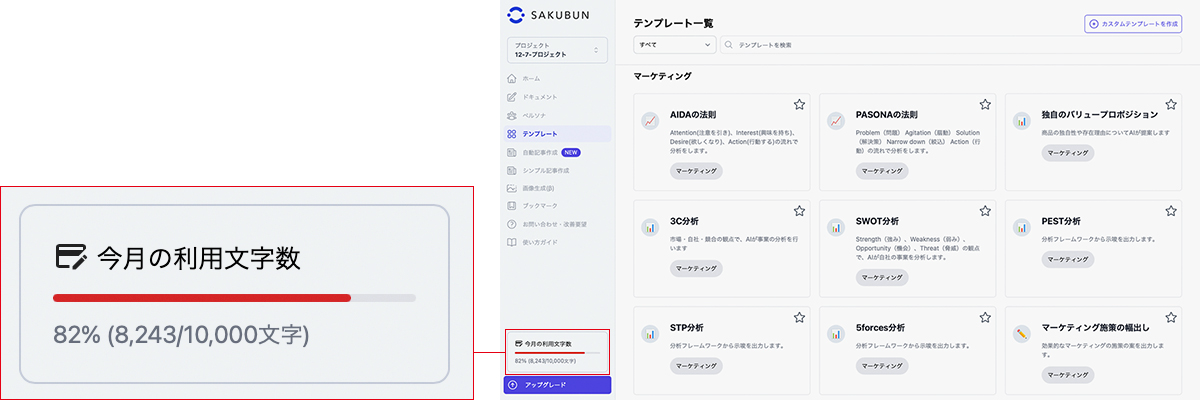
Task: Open the ペルソナ persona icon
Action: pyautogui.click(x=512, y=115)
